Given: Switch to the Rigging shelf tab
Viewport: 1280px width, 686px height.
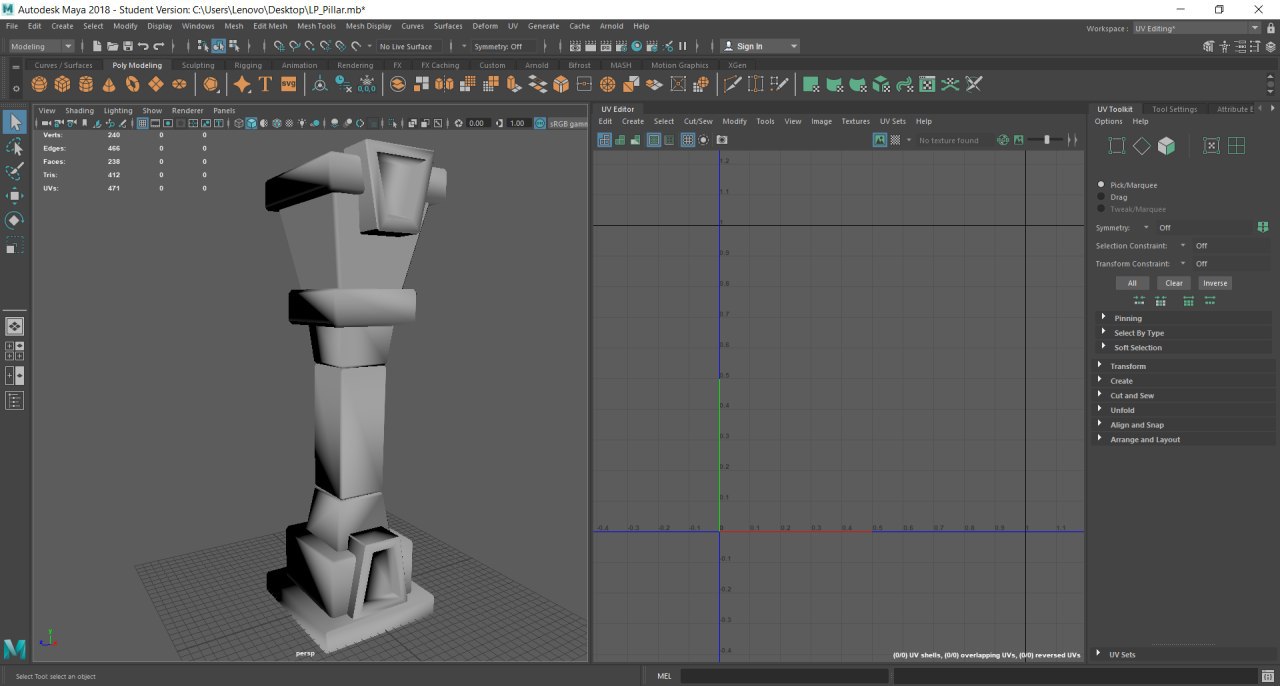Looking at the screenshot, I should [248, 65].
